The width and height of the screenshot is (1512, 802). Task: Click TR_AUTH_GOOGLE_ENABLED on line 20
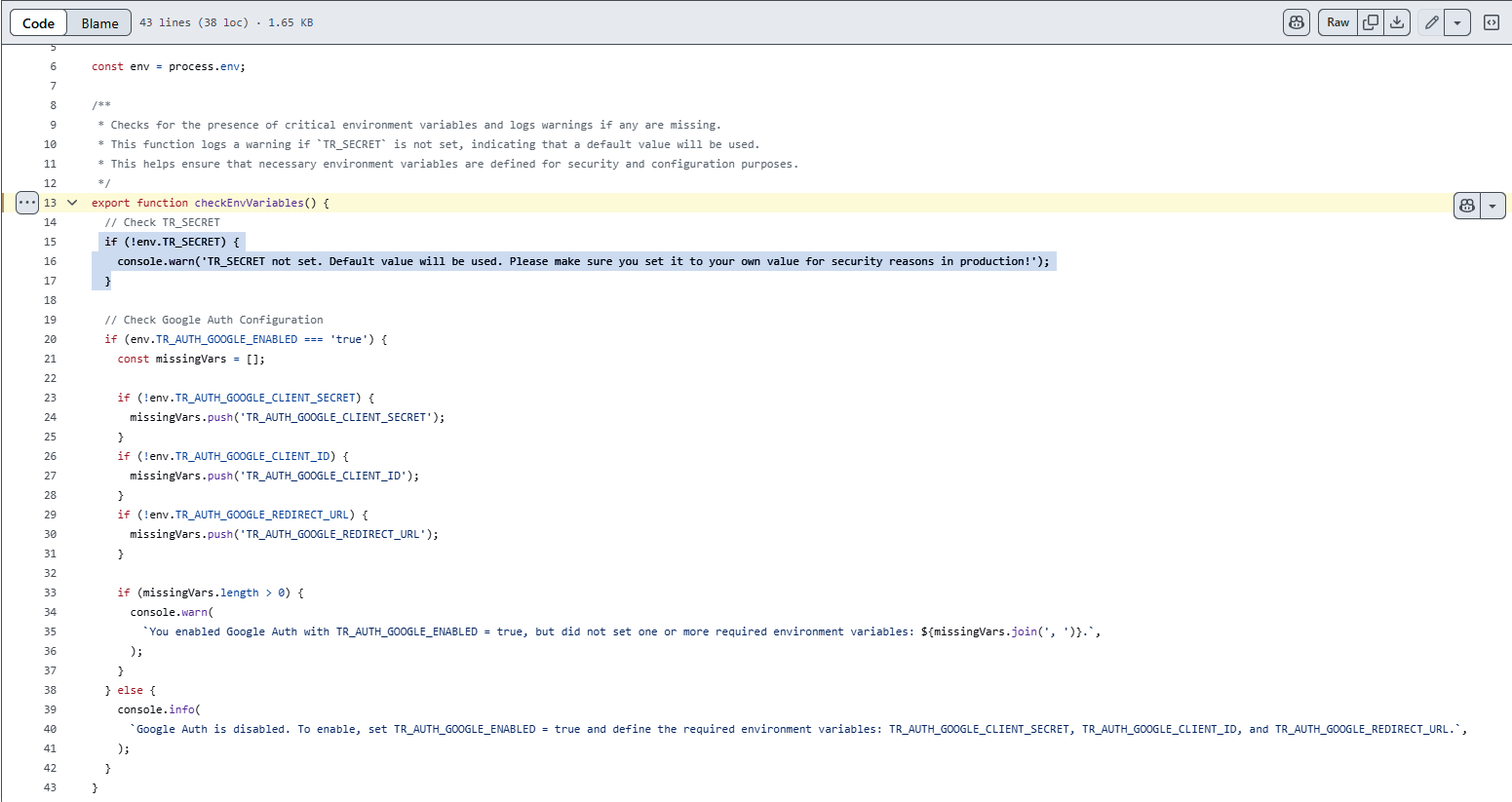click(226, 339)
